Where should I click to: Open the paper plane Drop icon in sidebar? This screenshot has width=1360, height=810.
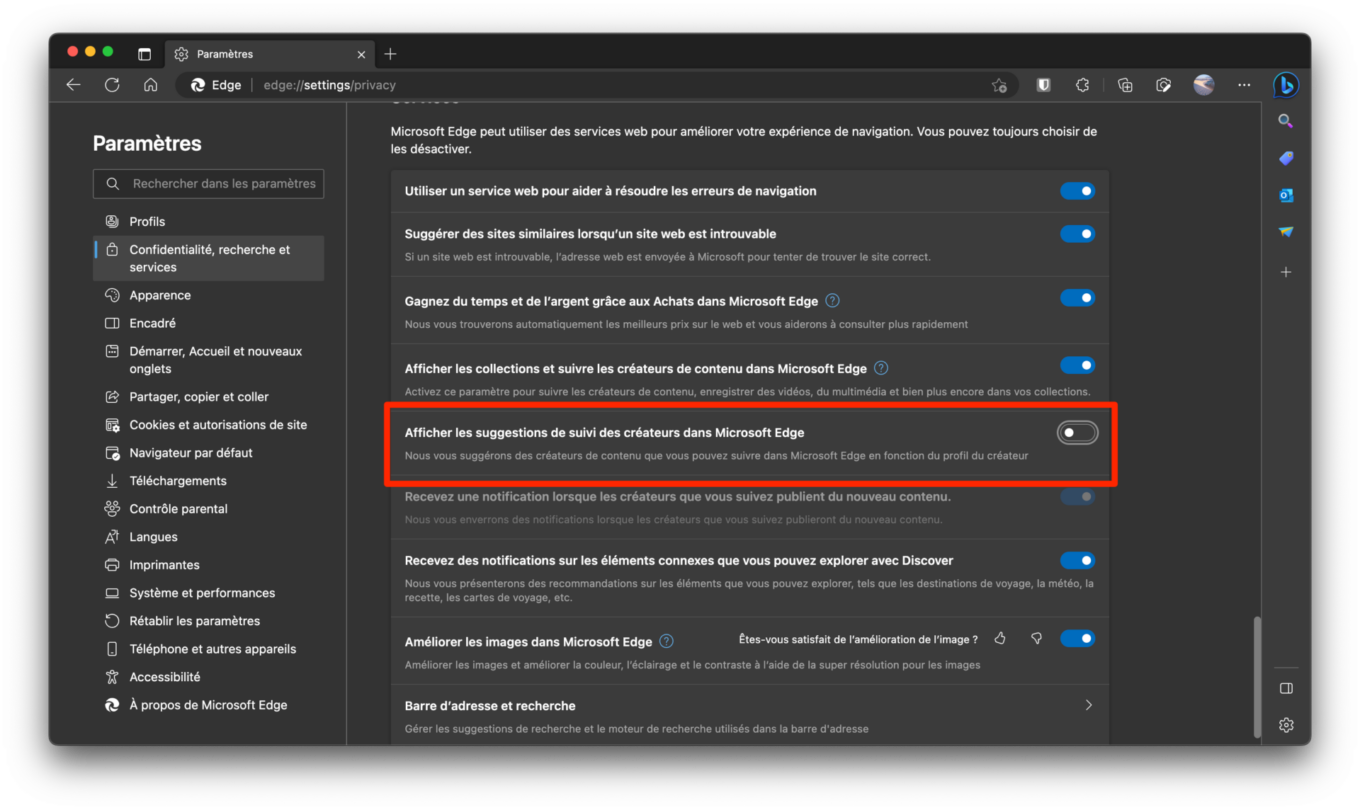[x=1286, y=232]
